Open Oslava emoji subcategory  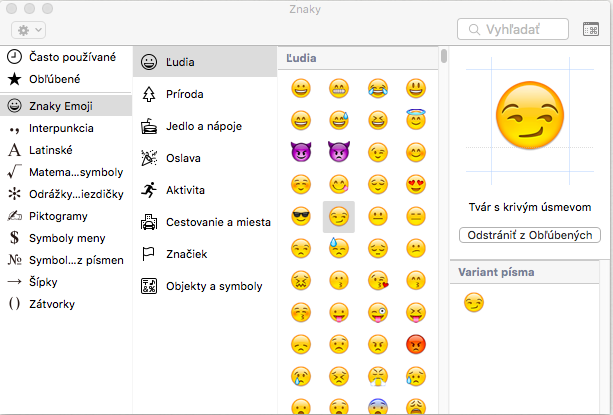205,158
